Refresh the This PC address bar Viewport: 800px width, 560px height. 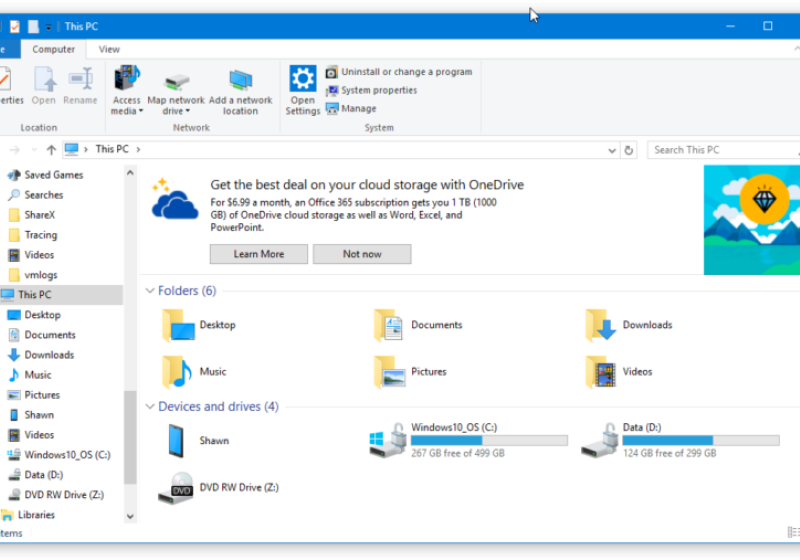628,150
